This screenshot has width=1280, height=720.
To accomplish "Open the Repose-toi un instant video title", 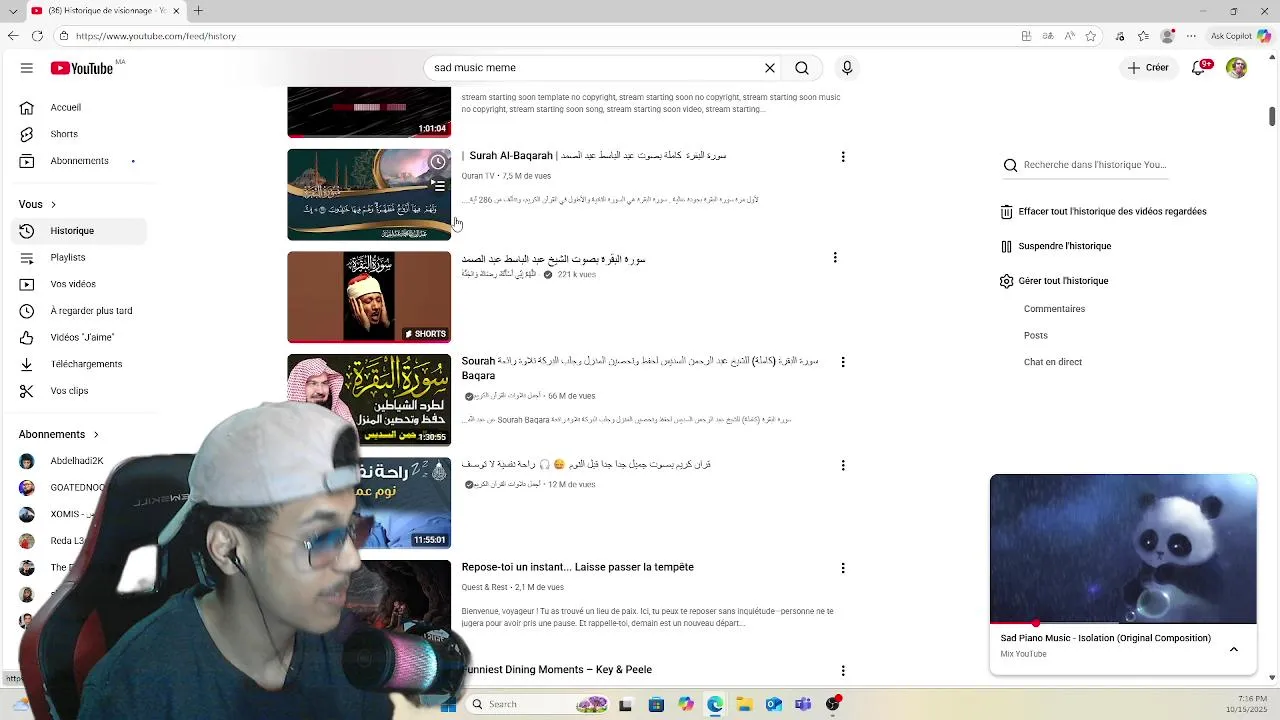I will click(x=577, y=567).
